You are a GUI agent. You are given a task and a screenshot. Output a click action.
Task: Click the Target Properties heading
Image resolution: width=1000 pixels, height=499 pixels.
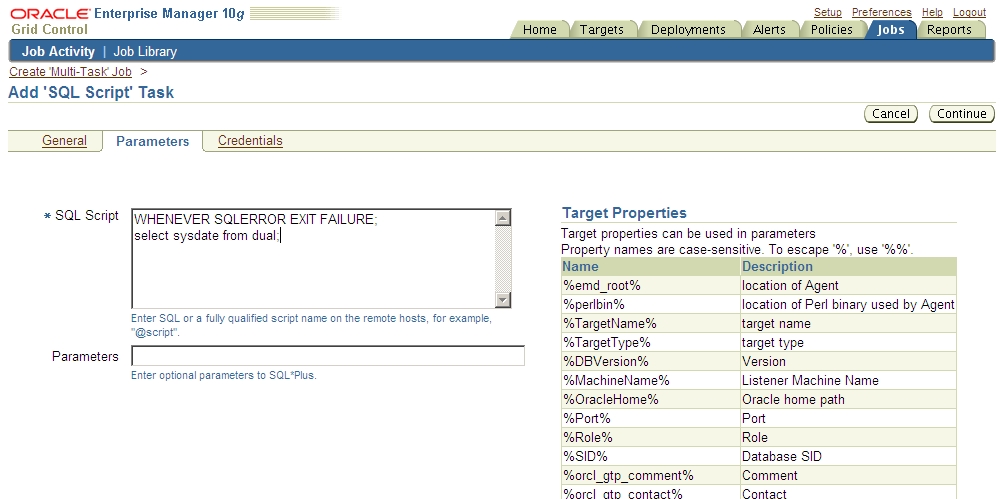(x=624, y=213)
